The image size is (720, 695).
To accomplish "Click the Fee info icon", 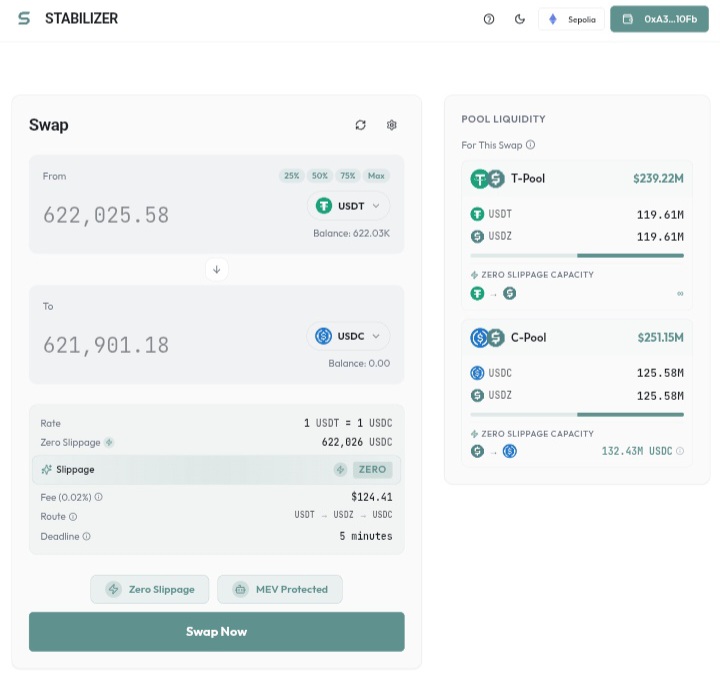I will (x=99, y=497).
